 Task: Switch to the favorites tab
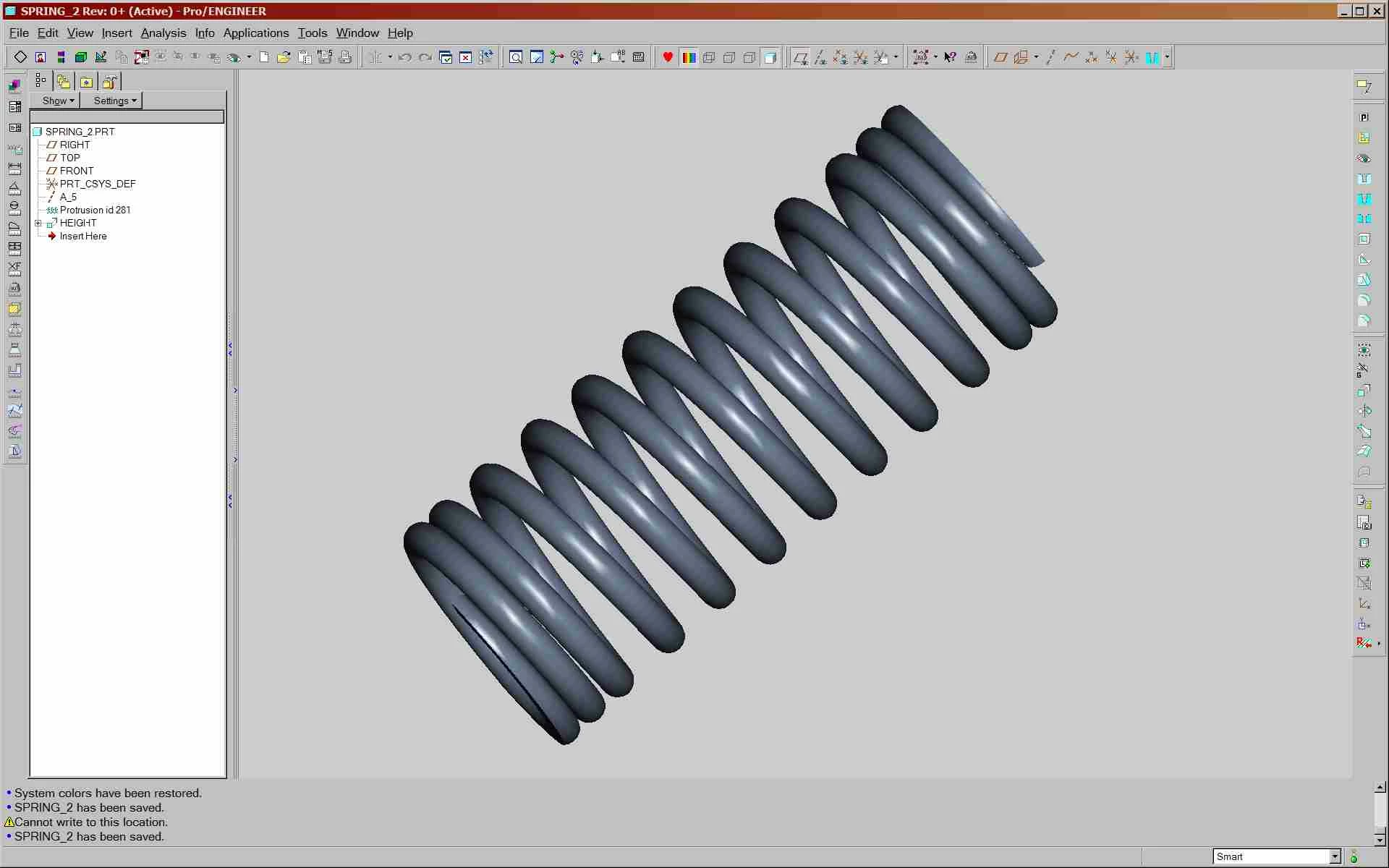87,82
